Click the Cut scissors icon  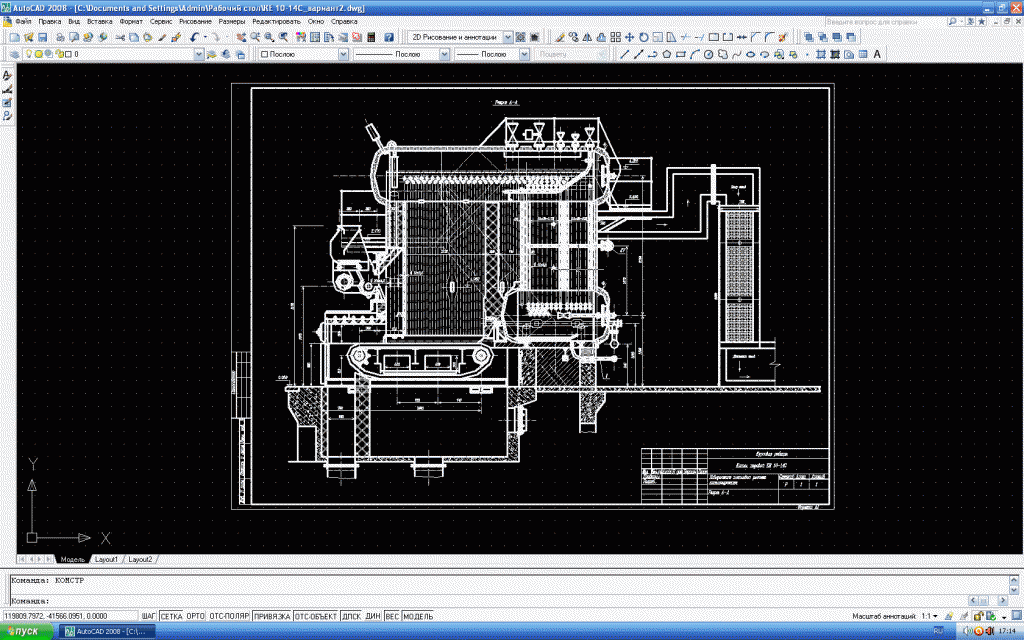pos(120,37)
